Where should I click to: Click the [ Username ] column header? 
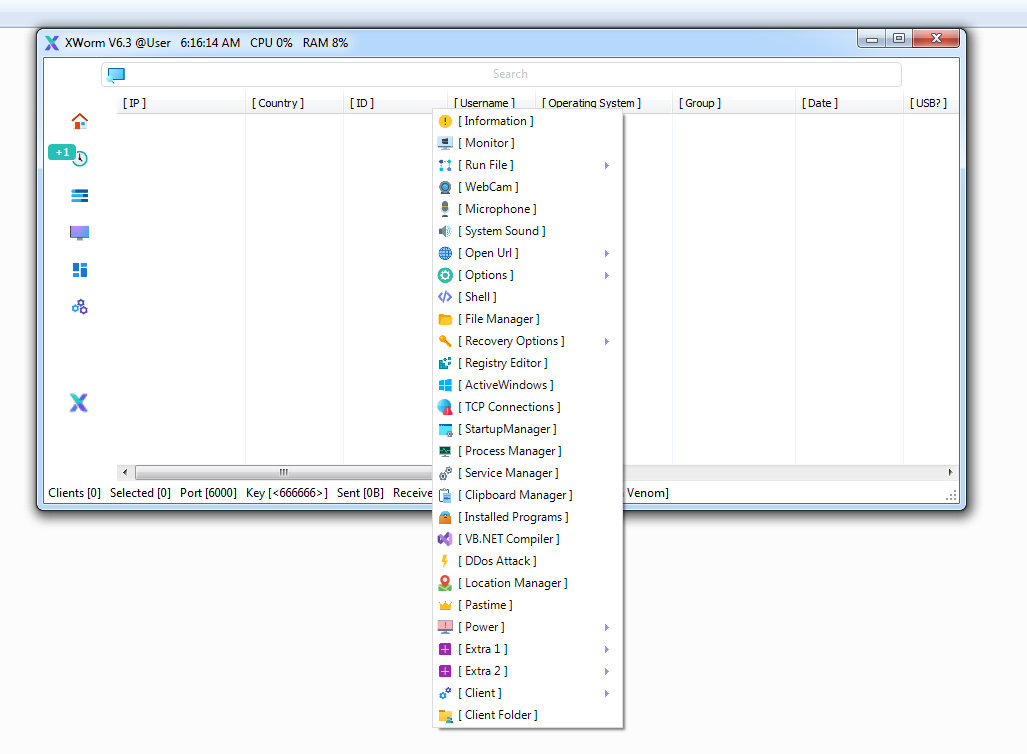tap(485, 102)
